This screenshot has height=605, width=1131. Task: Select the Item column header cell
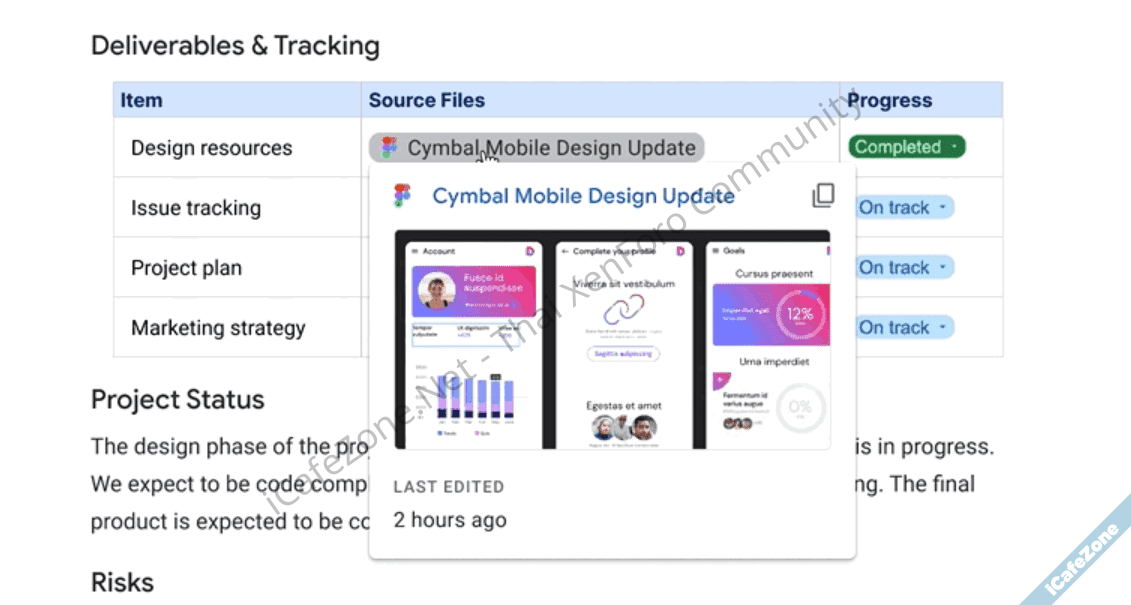142,100
